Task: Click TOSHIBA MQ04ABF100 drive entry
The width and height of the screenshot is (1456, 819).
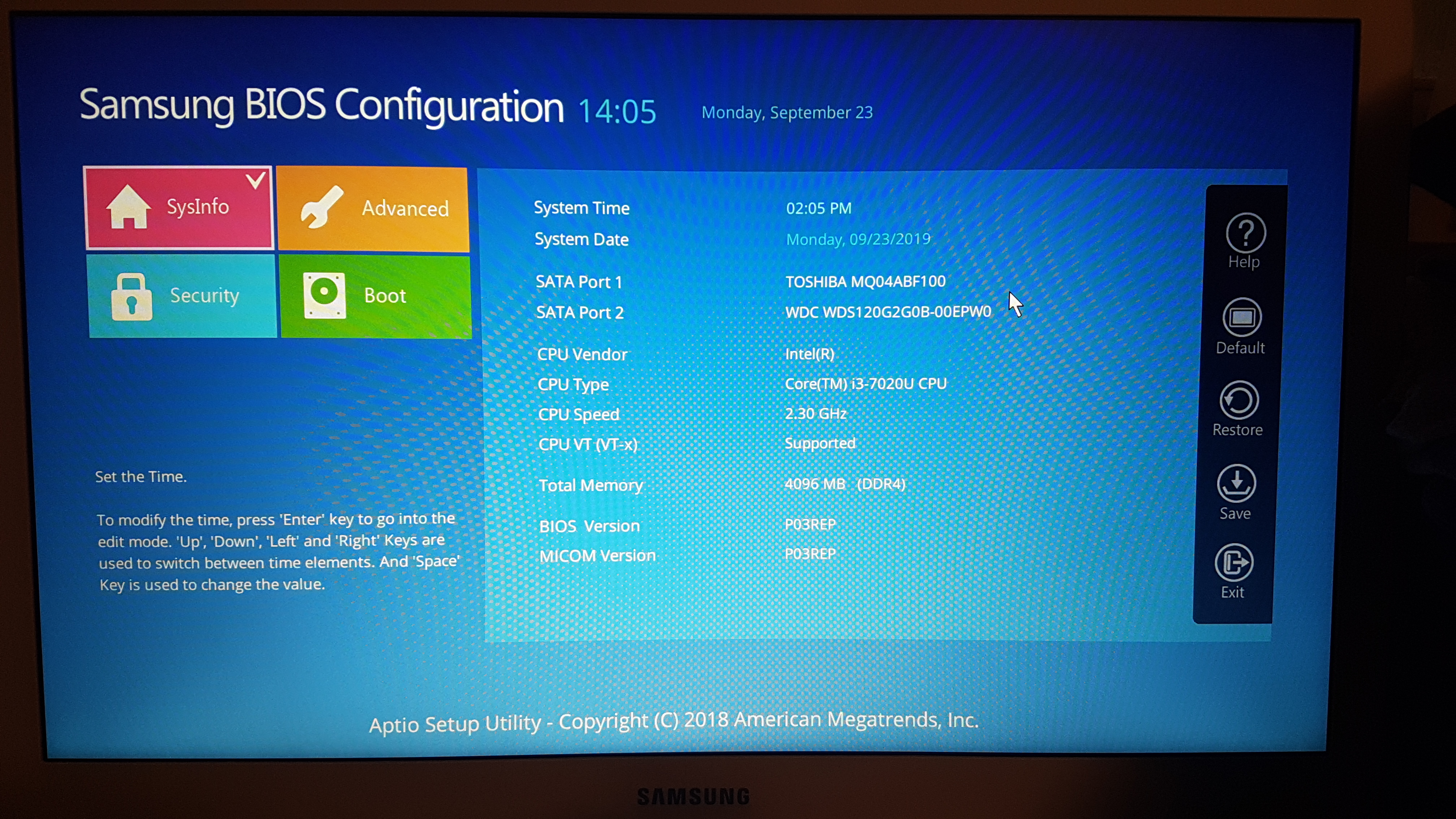Action: (865, 281)
